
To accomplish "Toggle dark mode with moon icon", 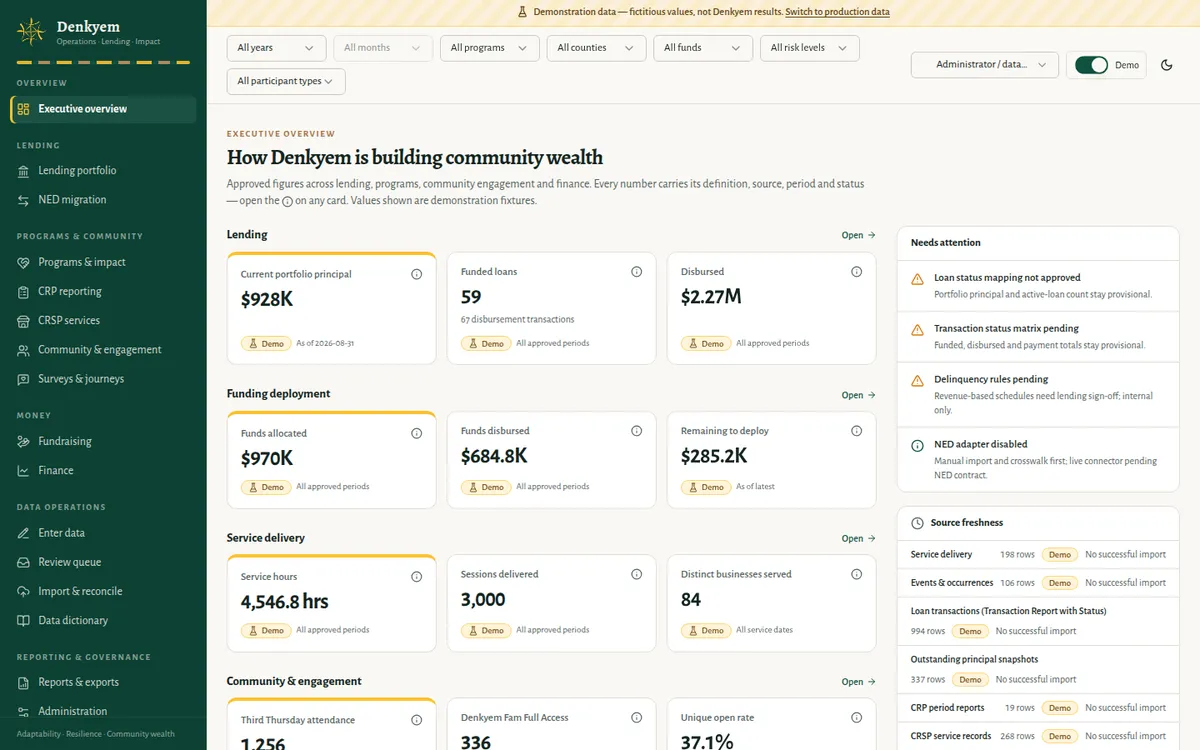I will click(x=1166, y=65).
